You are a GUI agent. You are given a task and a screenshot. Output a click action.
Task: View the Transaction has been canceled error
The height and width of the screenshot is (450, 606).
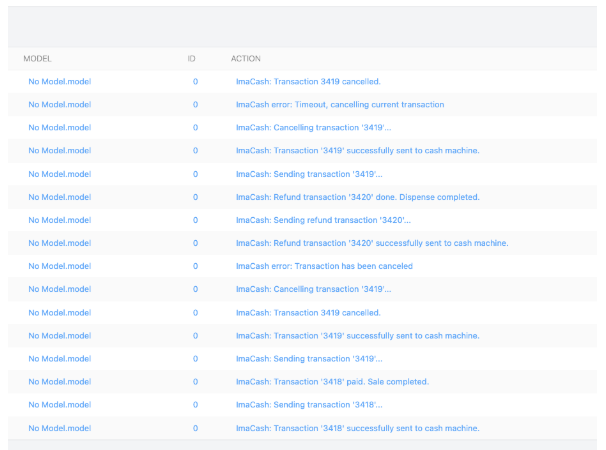pyautogui.click(x=324, y=266)
